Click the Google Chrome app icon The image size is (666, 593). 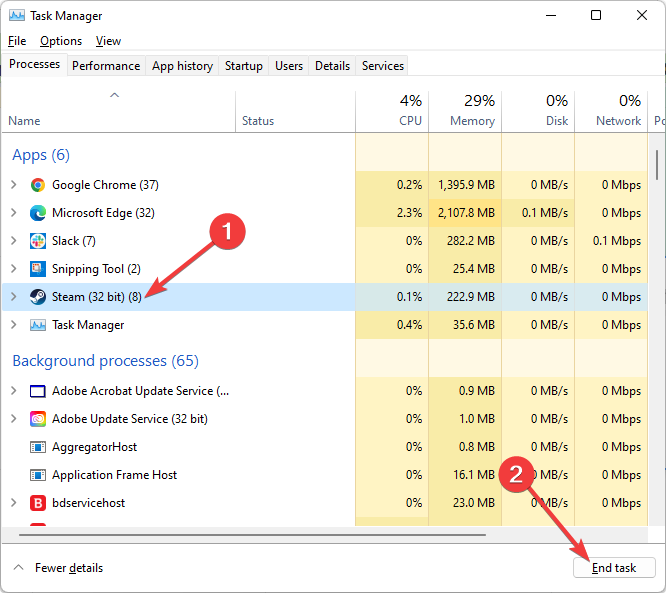38,185
